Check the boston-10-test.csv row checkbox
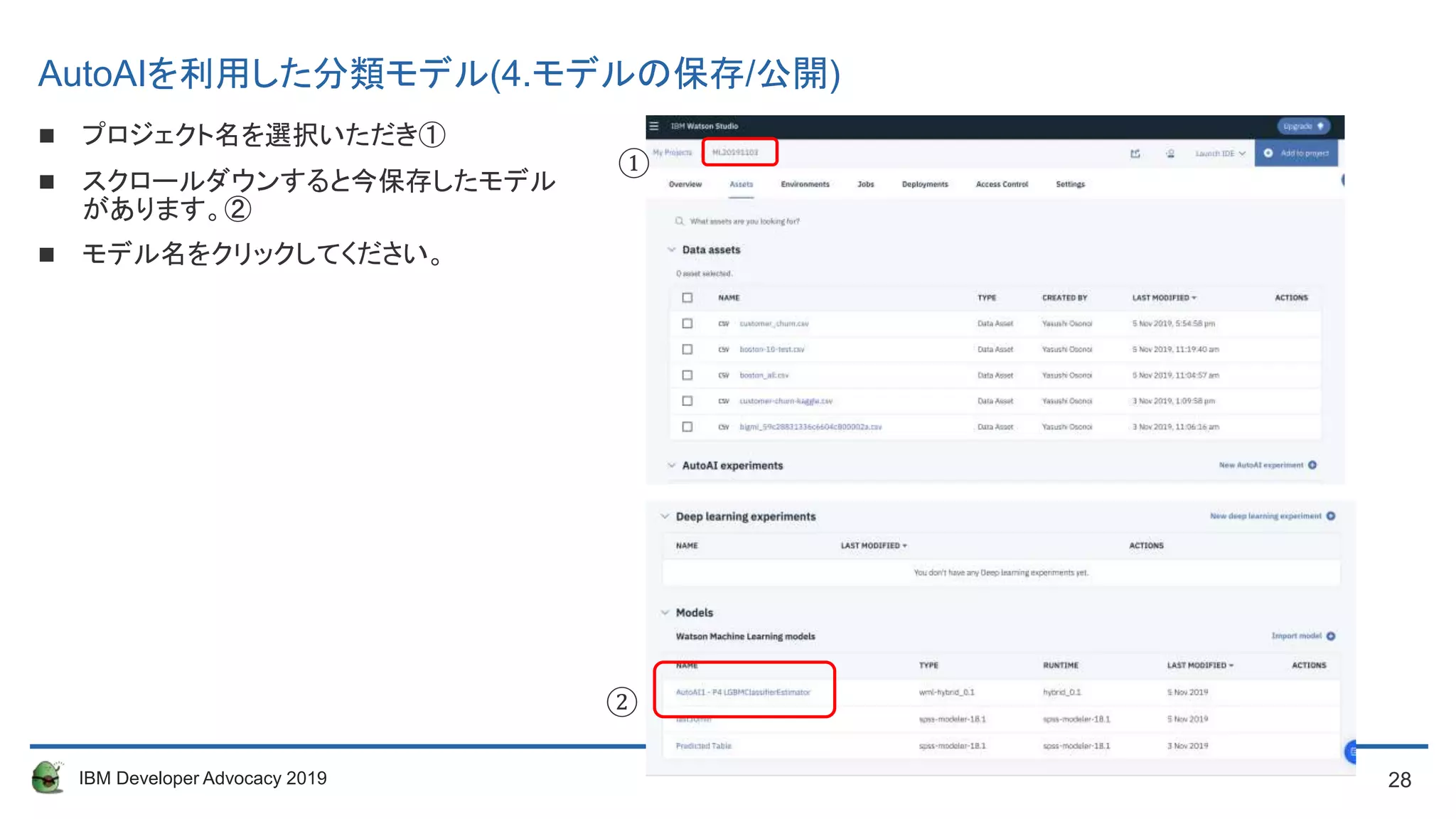 click(x=687, y=349)
